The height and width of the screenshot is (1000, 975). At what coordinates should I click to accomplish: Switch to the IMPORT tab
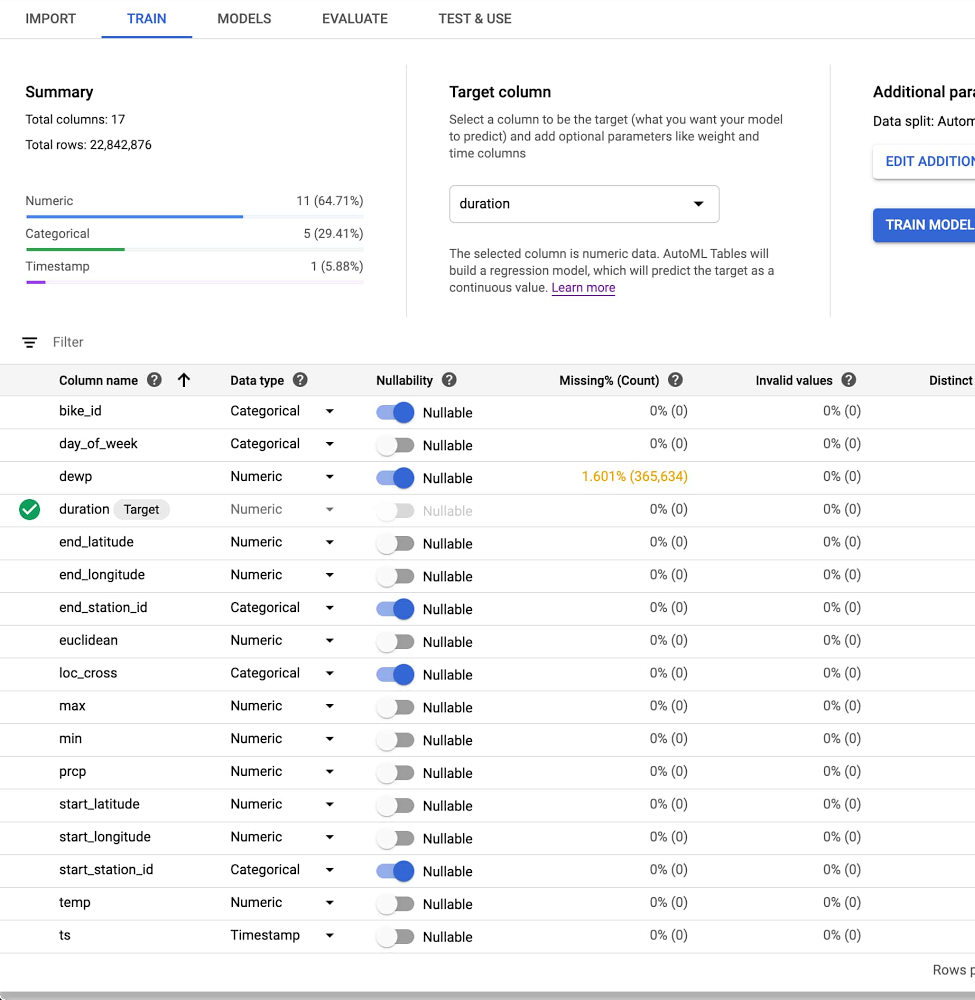(x=50, y=18)
